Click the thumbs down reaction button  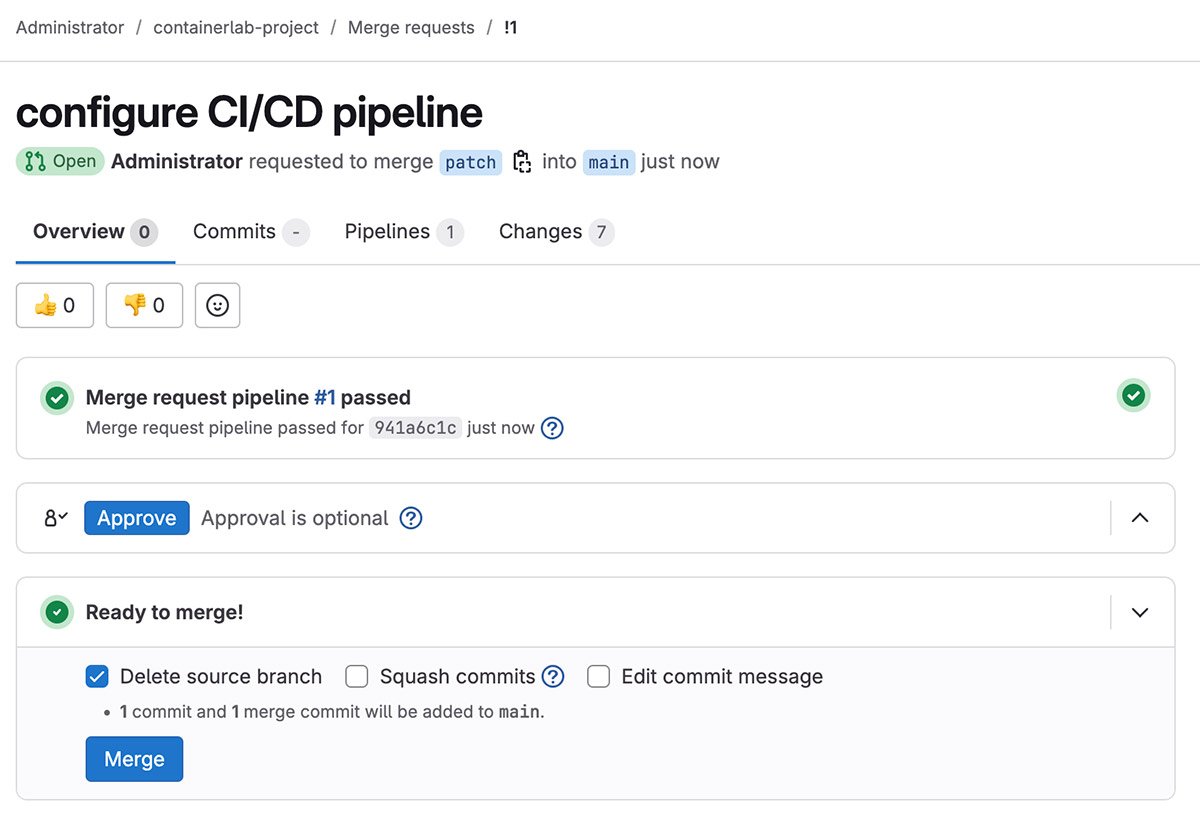tap(144, 306)
